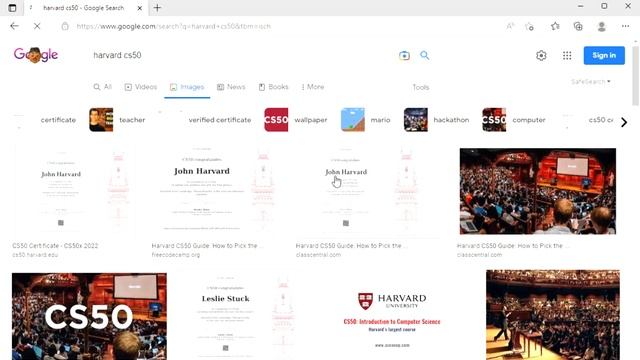Viewport: 640px width, 360px height.
Task: Click the browser address bar
Action: (x=282, y=26)
